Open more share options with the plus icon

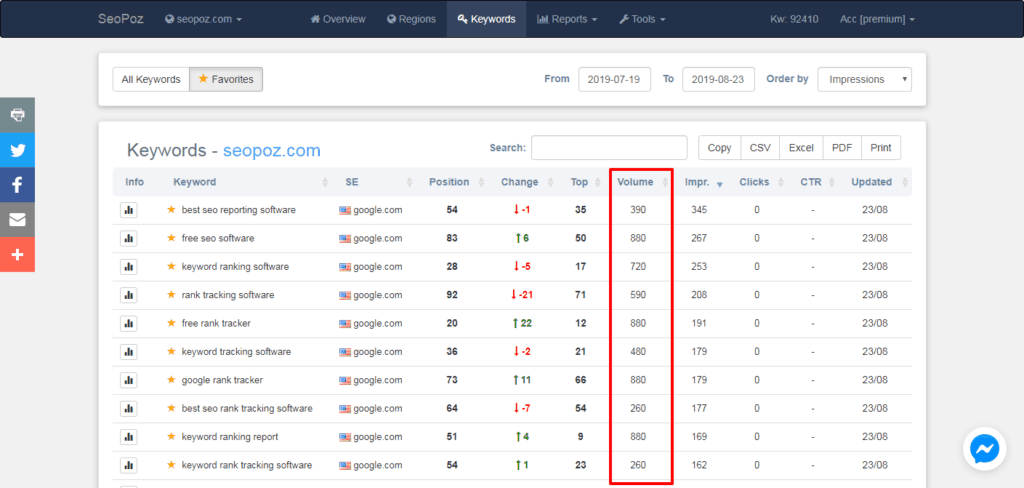(17, 254)
